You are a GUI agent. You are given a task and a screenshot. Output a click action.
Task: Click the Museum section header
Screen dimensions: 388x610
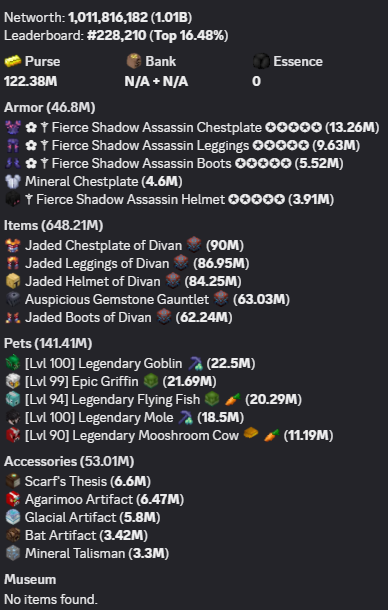pyautogui.click(x=30, y=579)
